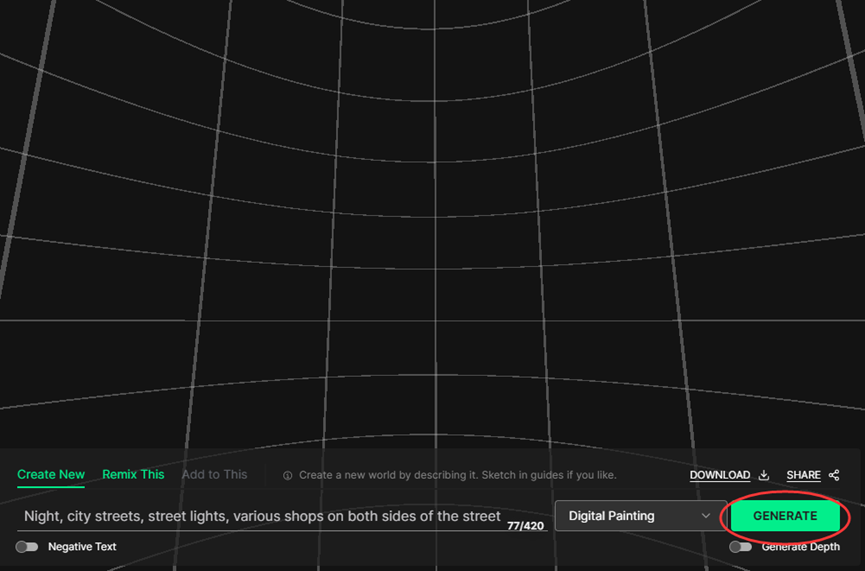The image size is (865, 571).
Task: Open the Remix This tab
Action: coord(133,474)
